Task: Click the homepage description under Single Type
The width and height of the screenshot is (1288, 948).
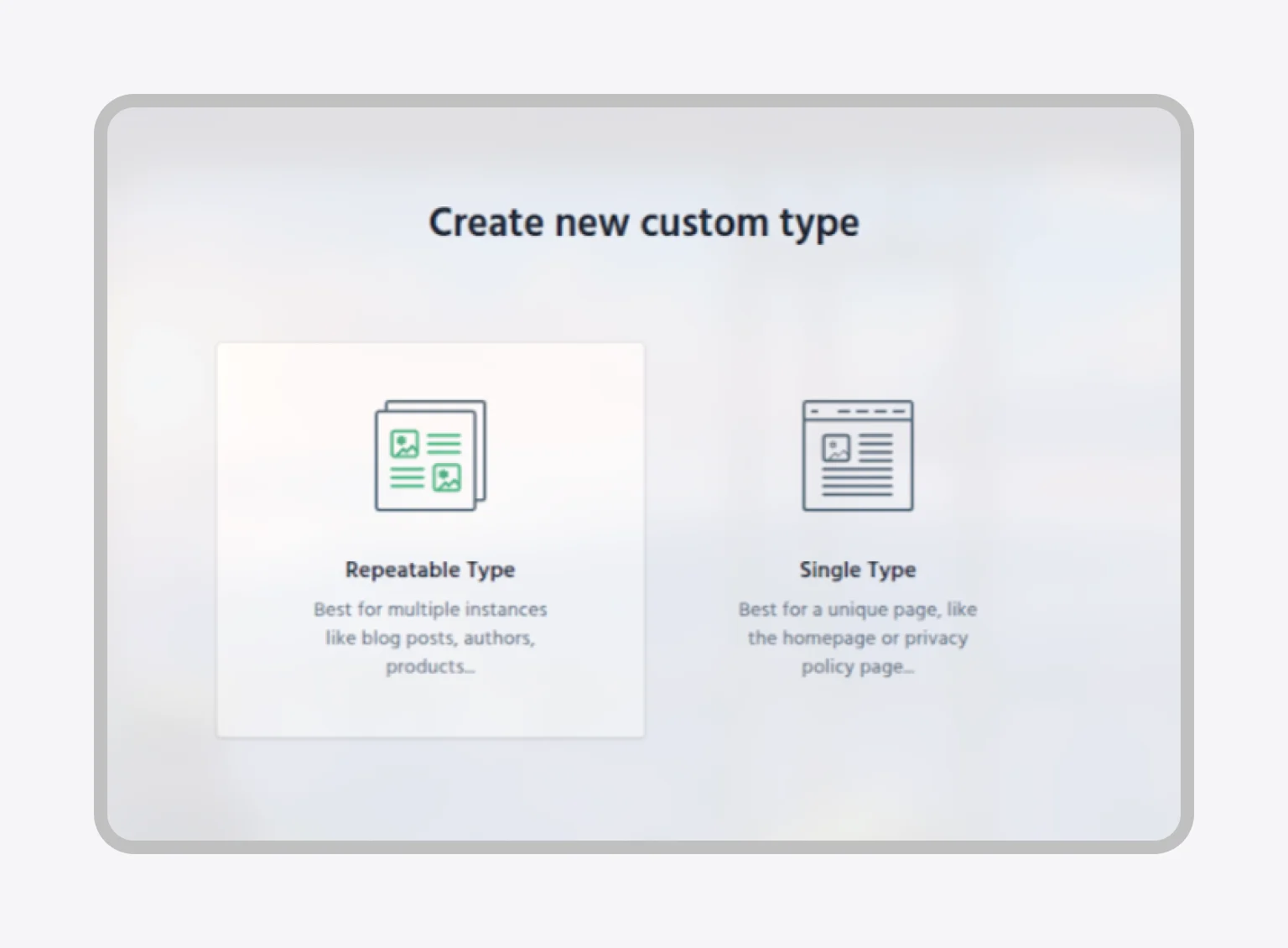Action: pyautogui.click(x=857, y=638)
